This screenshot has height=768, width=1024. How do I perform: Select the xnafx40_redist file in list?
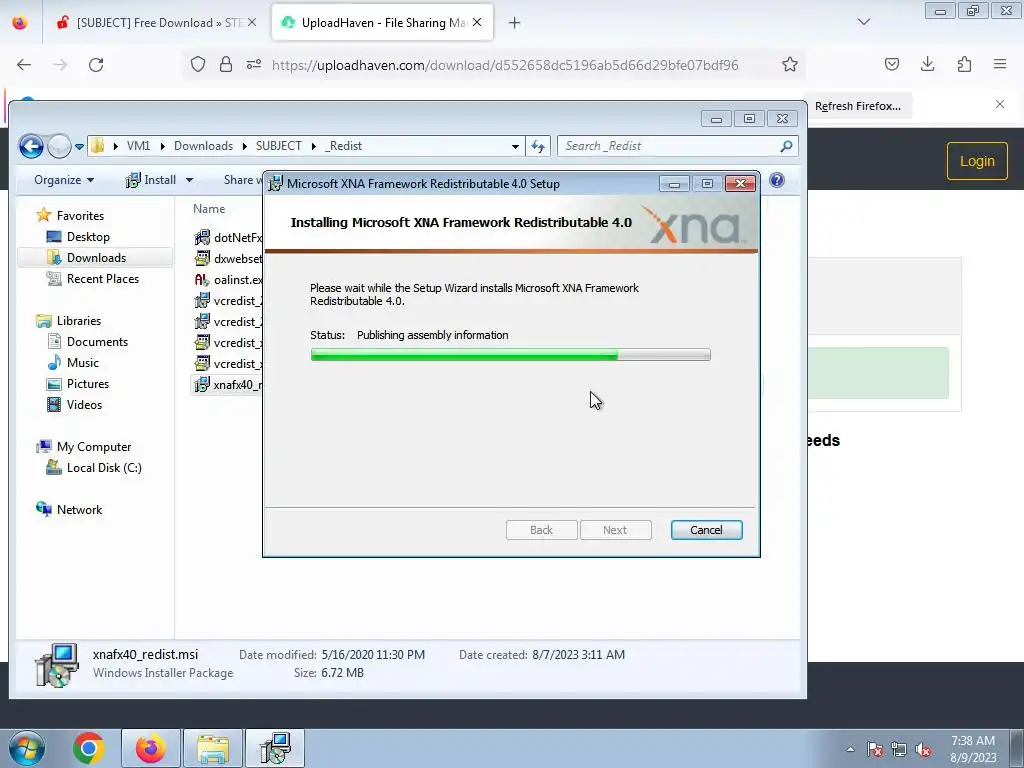(228, 384)
